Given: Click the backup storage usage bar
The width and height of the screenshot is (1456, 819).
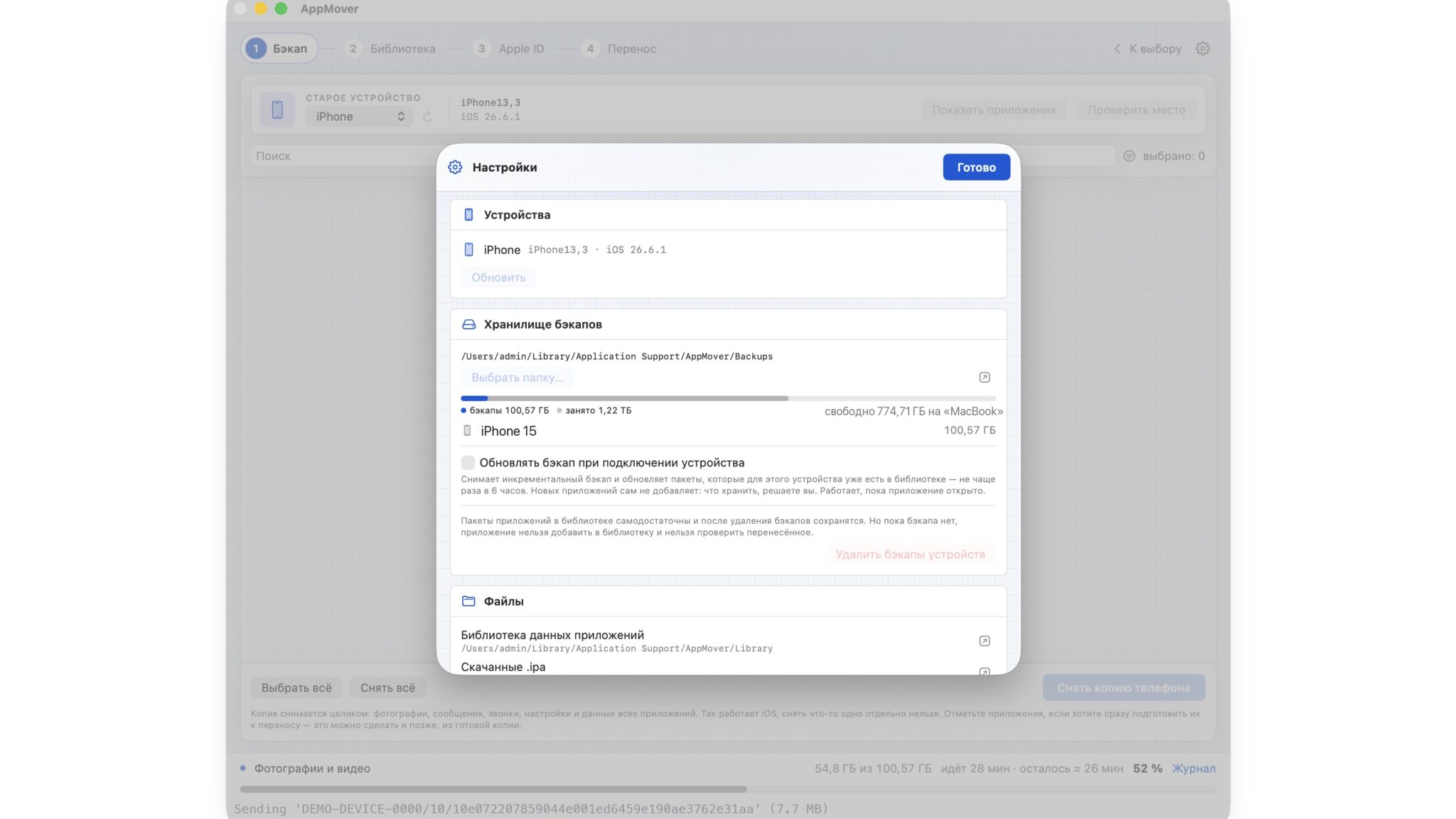Looking at the screenshot, I should (x=728, y=398).
